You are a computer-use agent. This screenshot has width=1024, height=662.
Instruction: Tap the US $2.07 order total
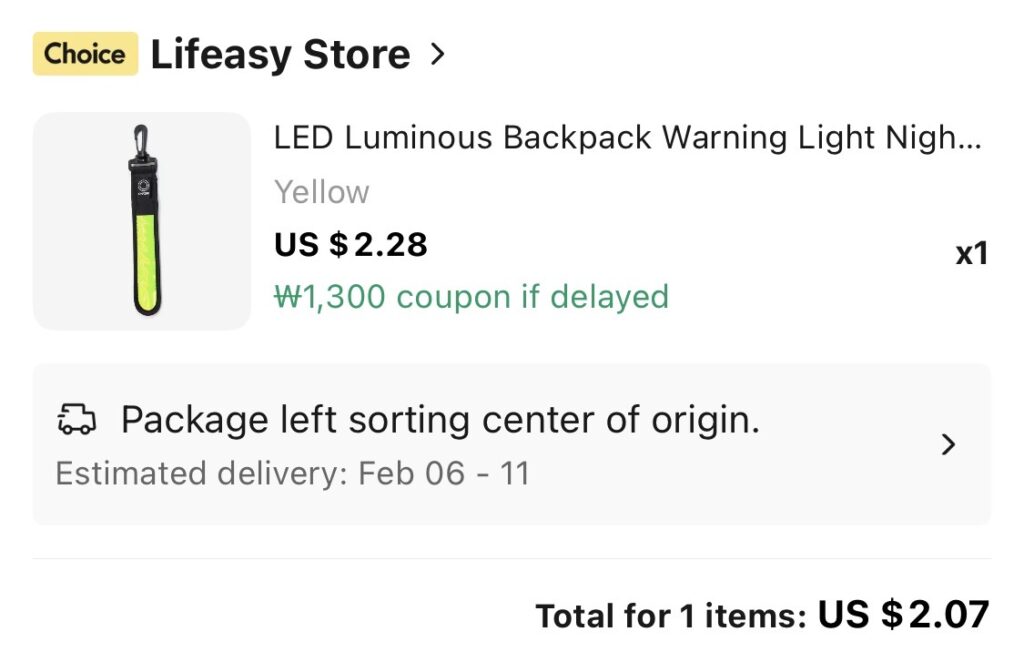(904, 615)
